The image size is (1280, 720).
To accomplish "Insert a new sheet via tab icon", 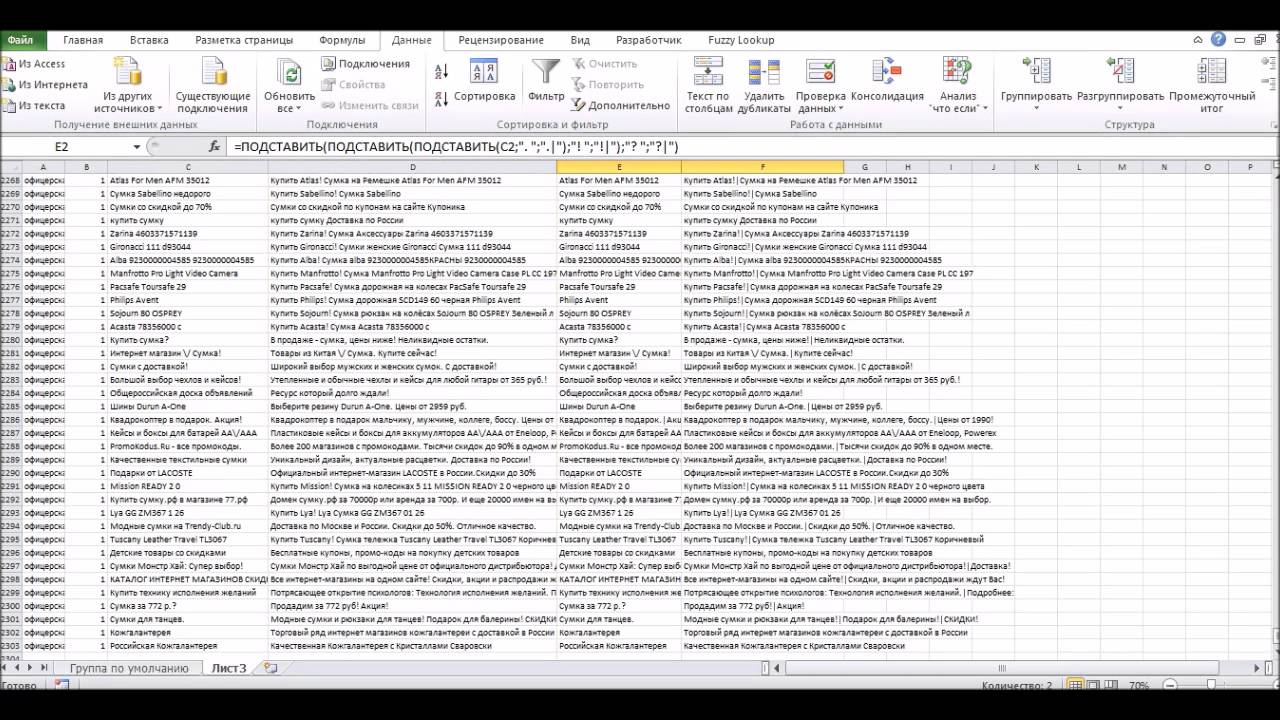I will click(270, 667).
